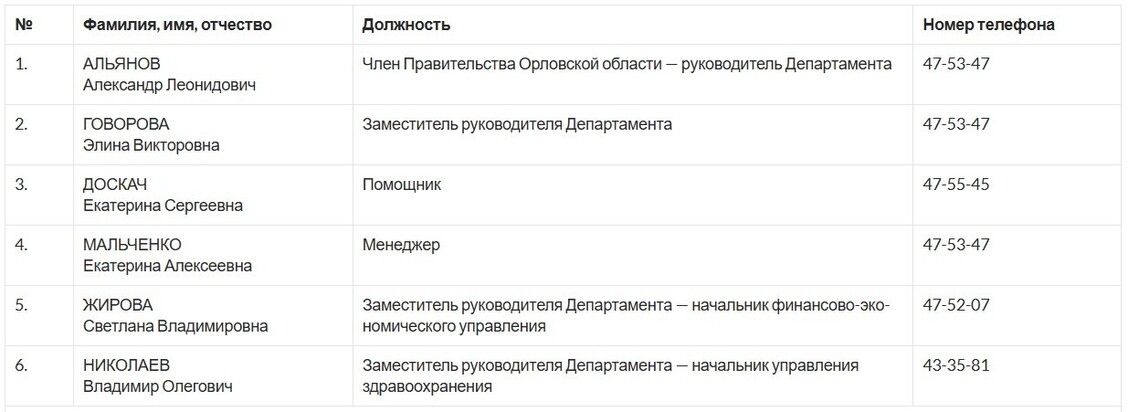This screenshot has width=1128, height=412.
Task: Click the name НИКОЛАЕВ Владимир Олегович
Action: (158, 376)
